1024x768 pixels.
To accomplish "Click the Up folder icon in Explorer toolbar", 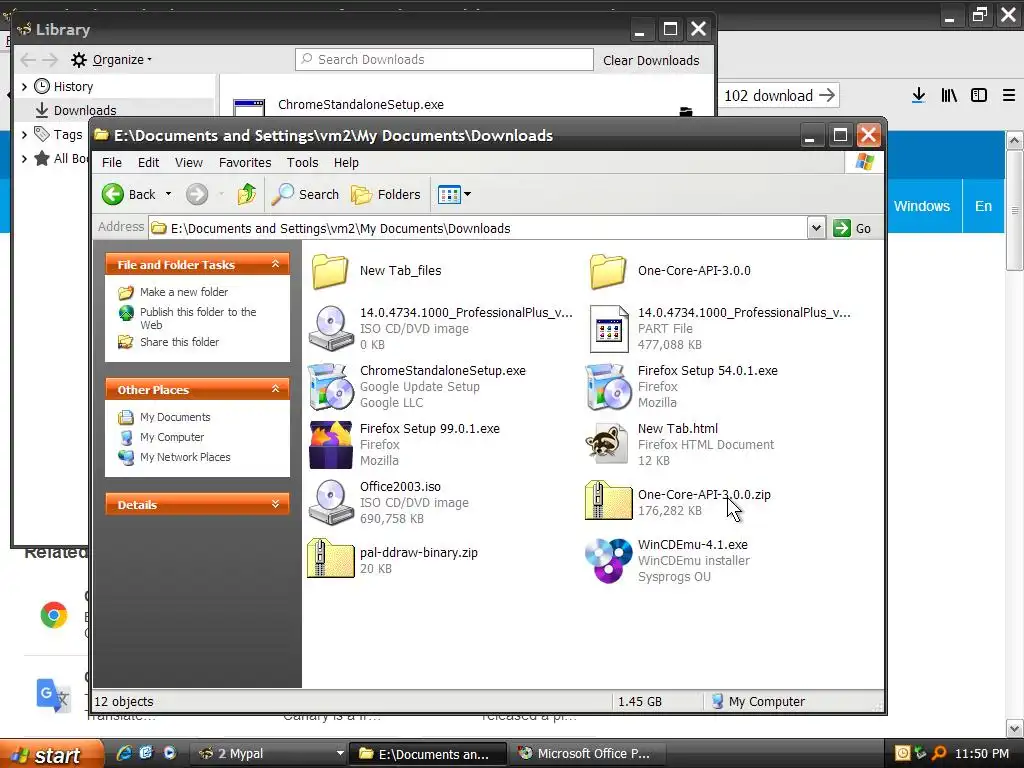I will pos(247,194).
